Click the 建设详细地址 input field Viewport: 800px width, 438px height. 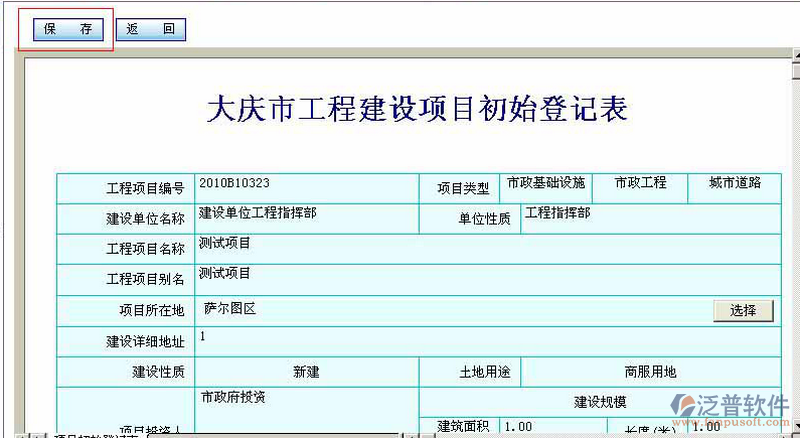(487, 341)
